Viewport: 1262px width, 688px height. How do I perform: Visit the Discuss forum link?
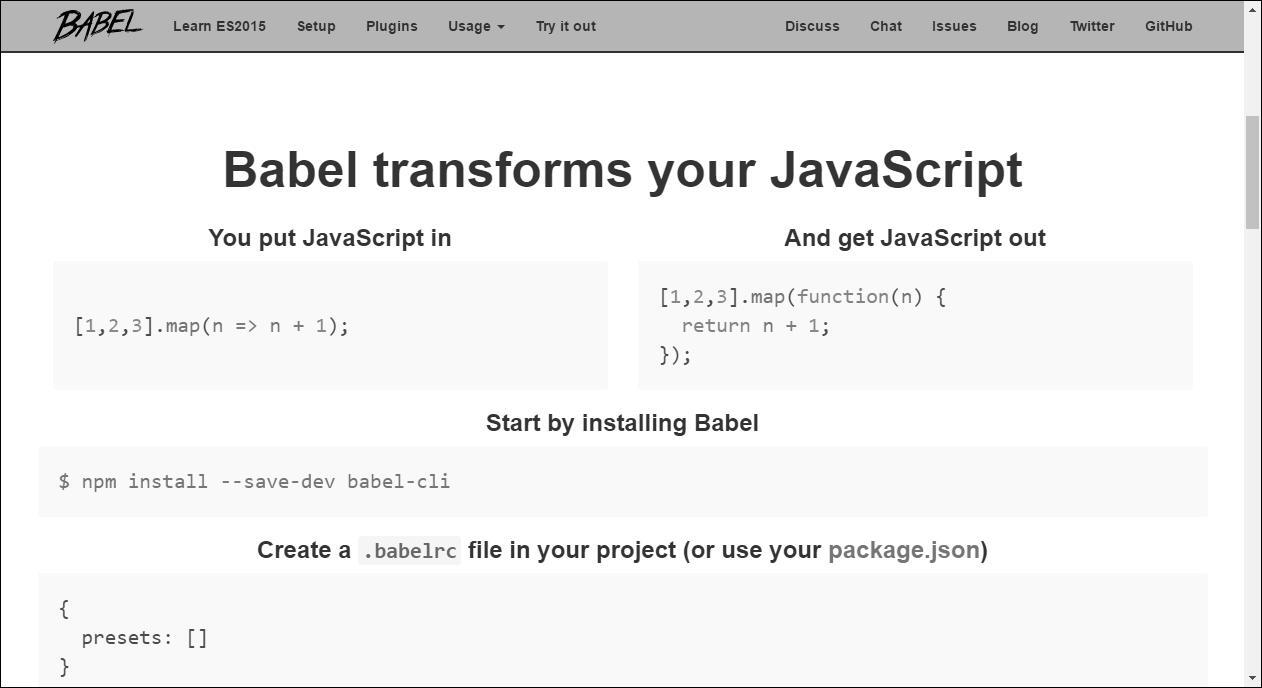(x=812, y=26)
